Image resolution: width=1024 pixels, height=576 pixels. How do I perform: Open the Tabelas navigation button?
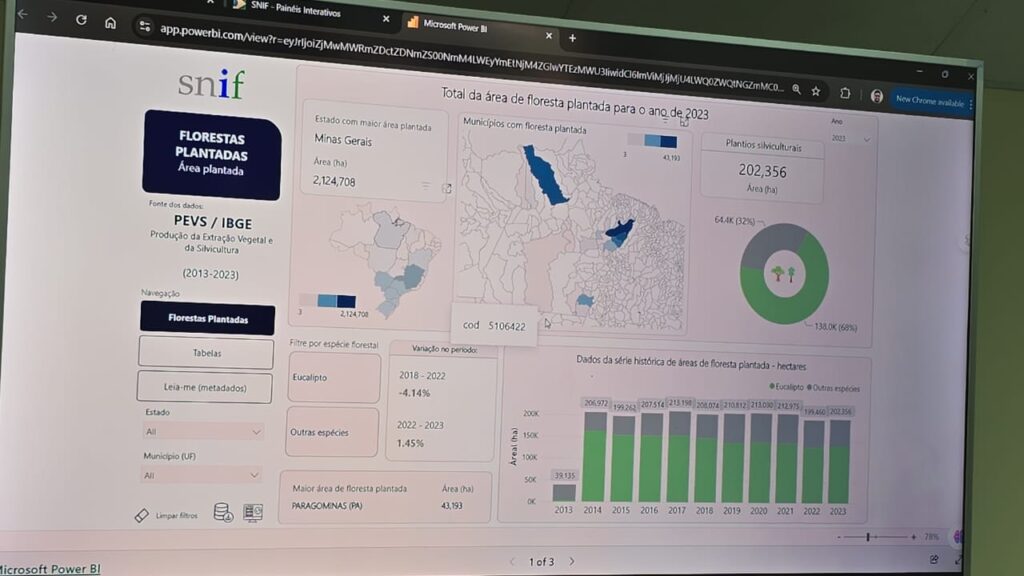206,353
